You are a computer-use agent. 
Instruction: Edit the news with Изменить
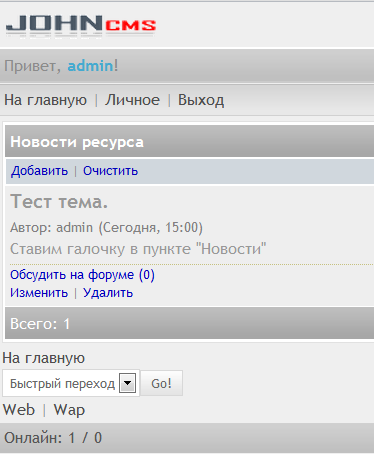(x=39, y=293)
